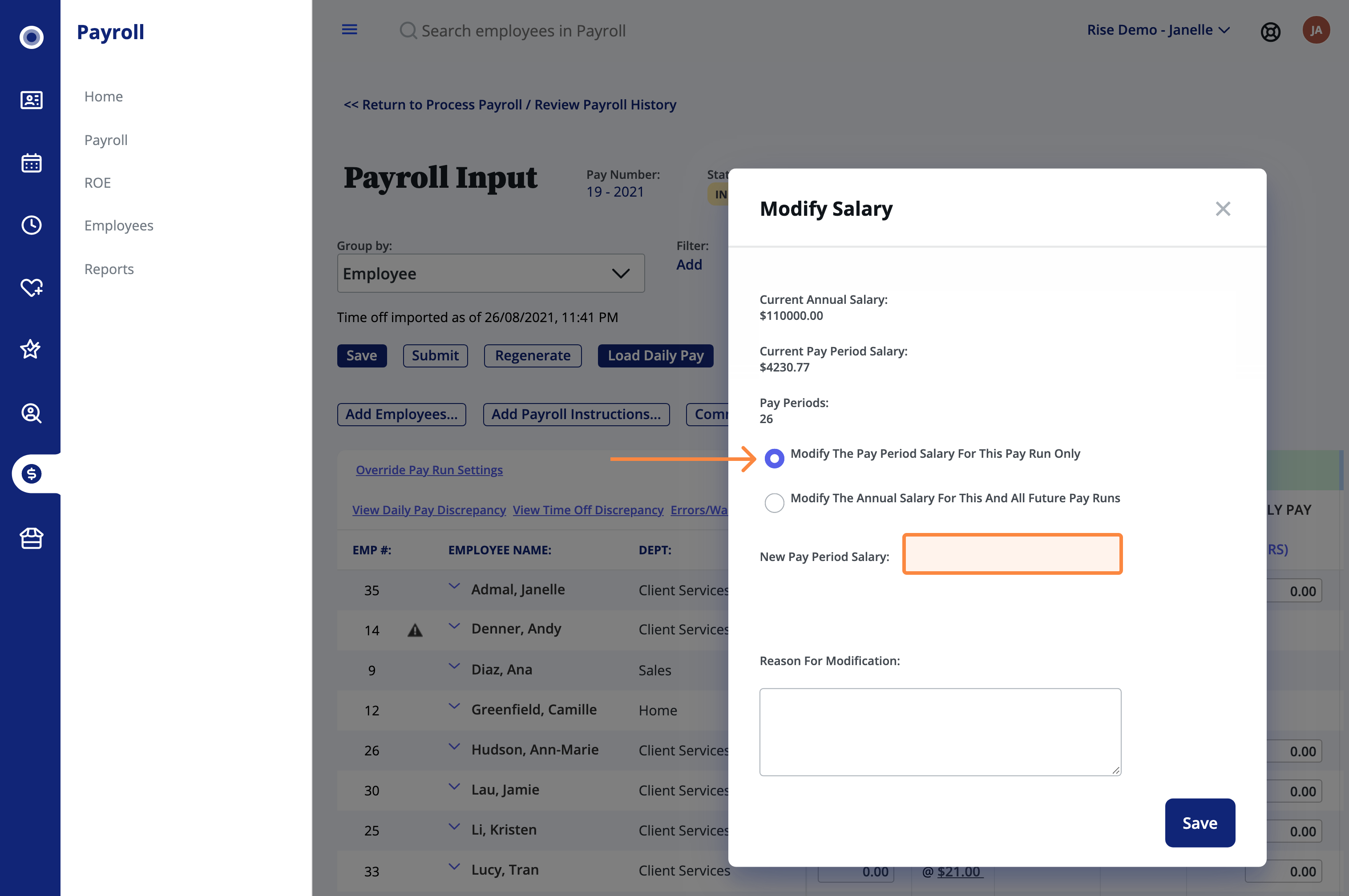Open the employee ID card sidebar icon

click(x=32, y=100)
